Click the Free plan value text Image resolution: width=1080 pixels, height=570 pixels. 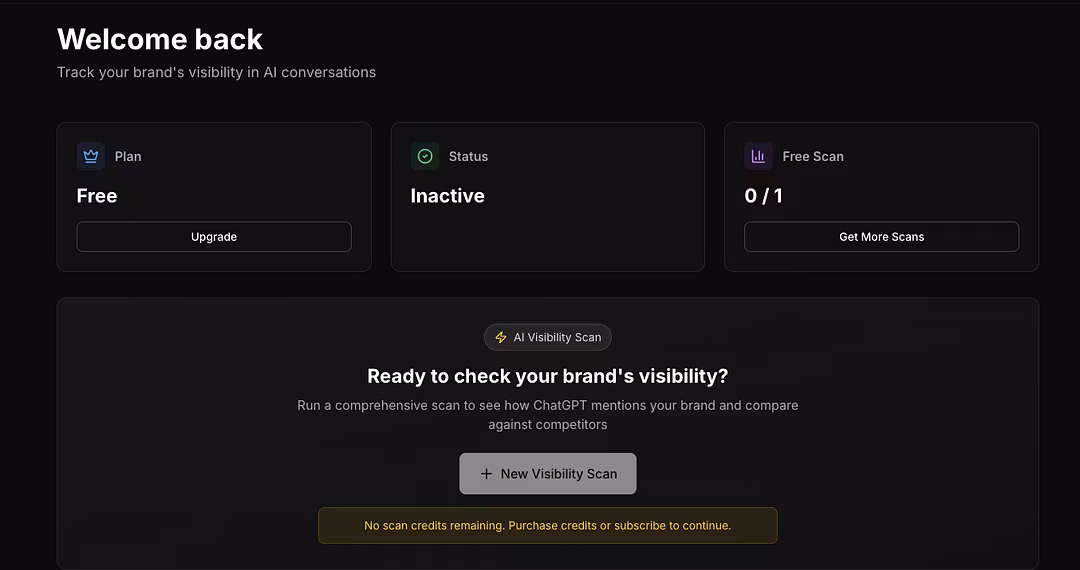point(97,196)
